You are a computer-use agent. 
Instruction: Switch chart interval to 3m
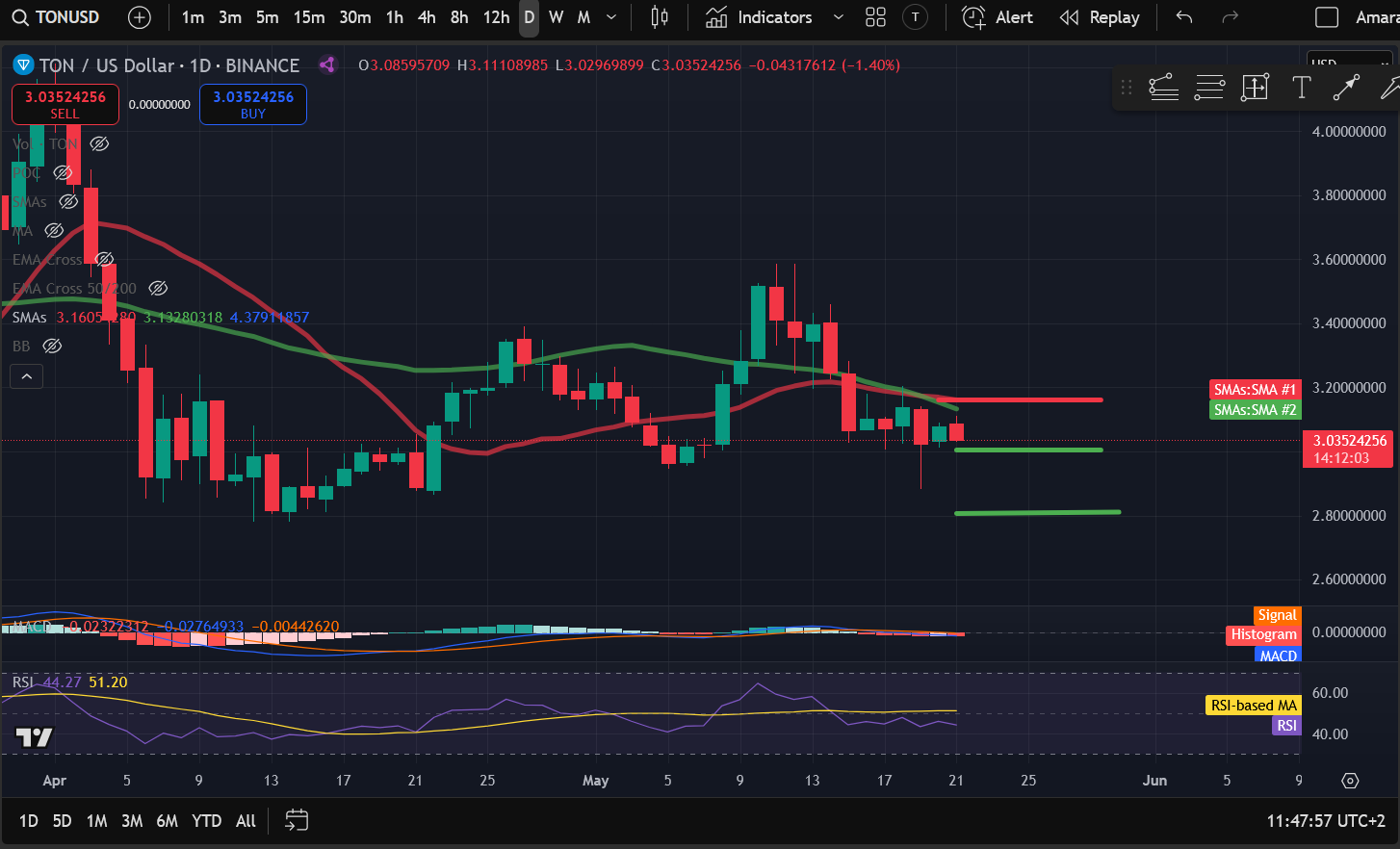[230, 17]
